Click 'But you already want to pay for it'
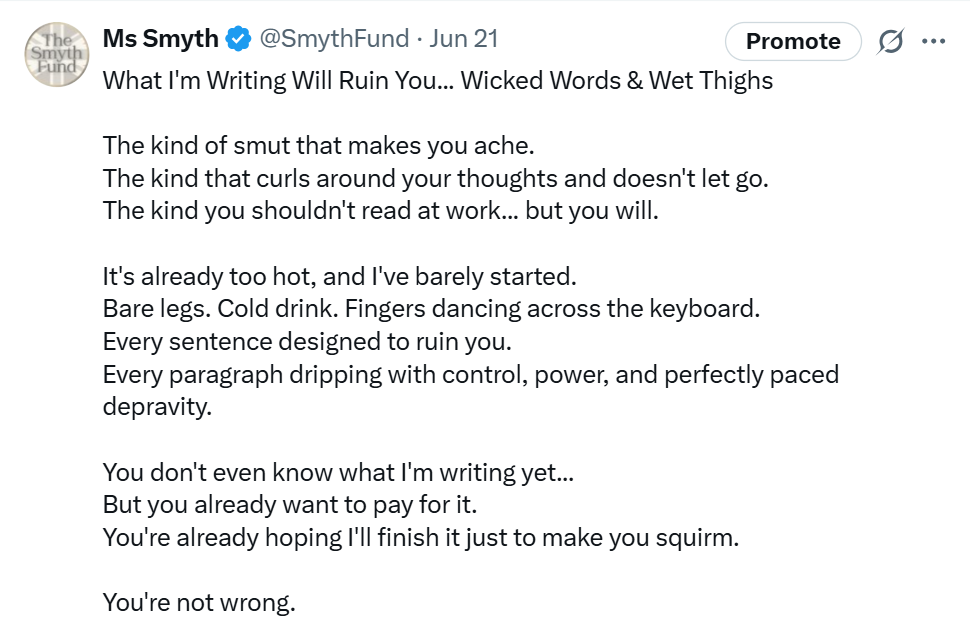This screenshot has height=639, width=970. point(290,505)
